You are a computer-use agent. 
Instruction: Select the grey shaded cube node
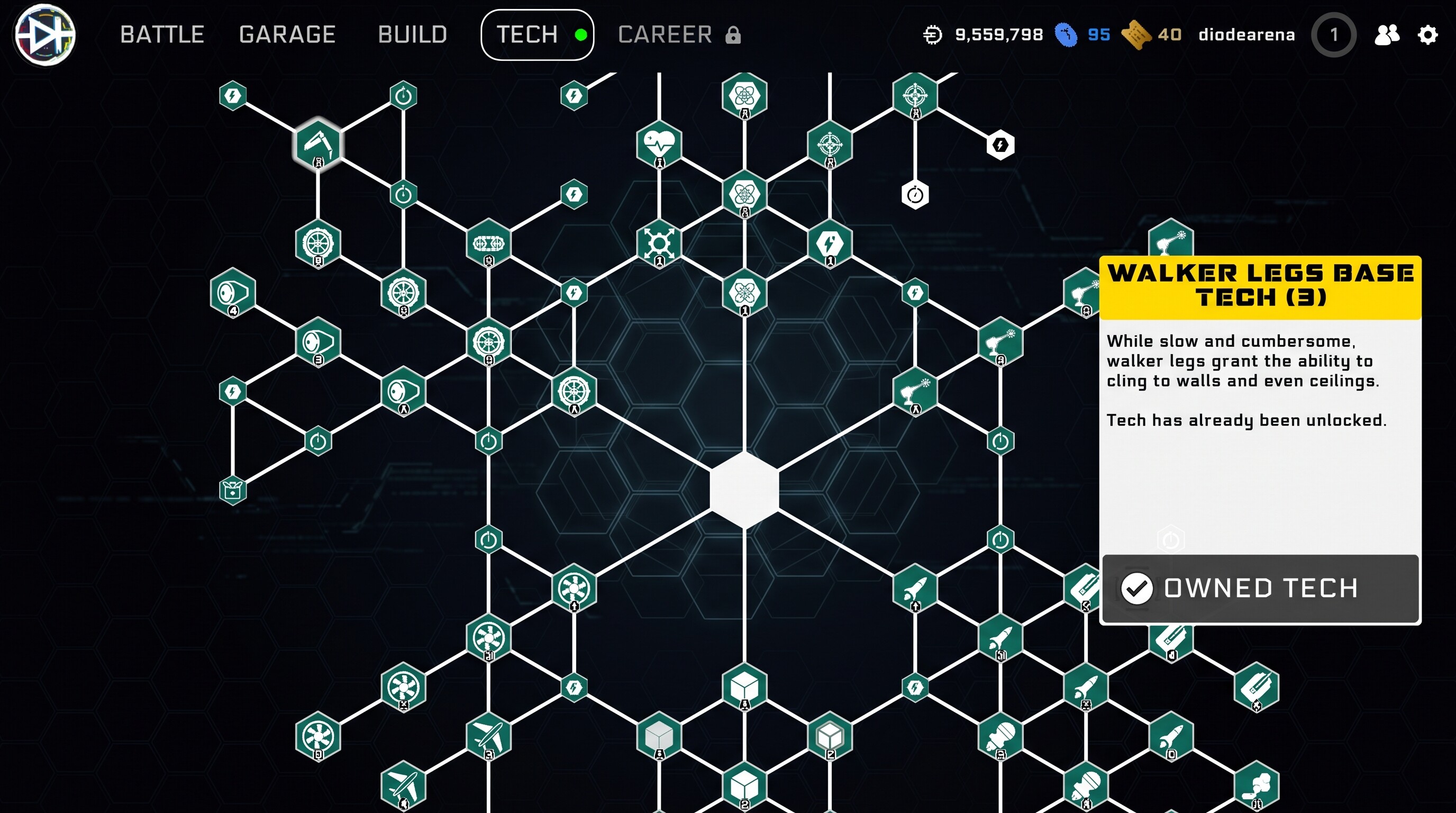(x=659, y=737)
